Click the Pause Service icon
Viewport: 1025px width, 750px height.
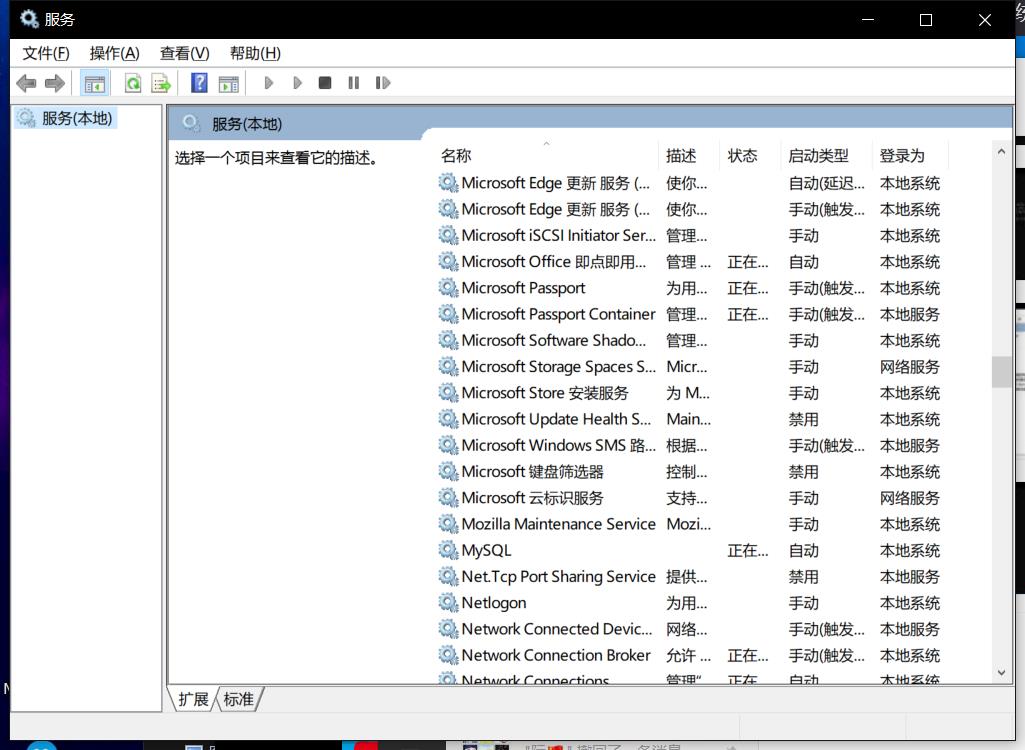tap(354, 83)
